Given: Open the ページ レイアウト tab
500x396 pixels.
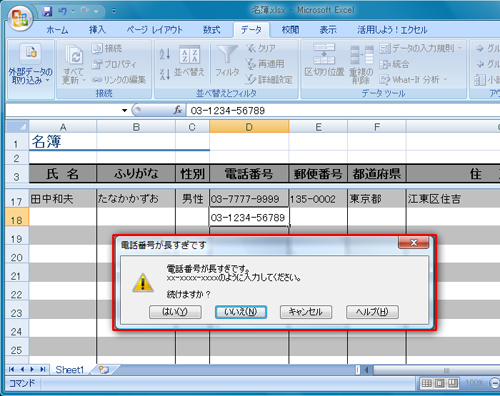Looking at the screenshot, I should tap(154, 30).
